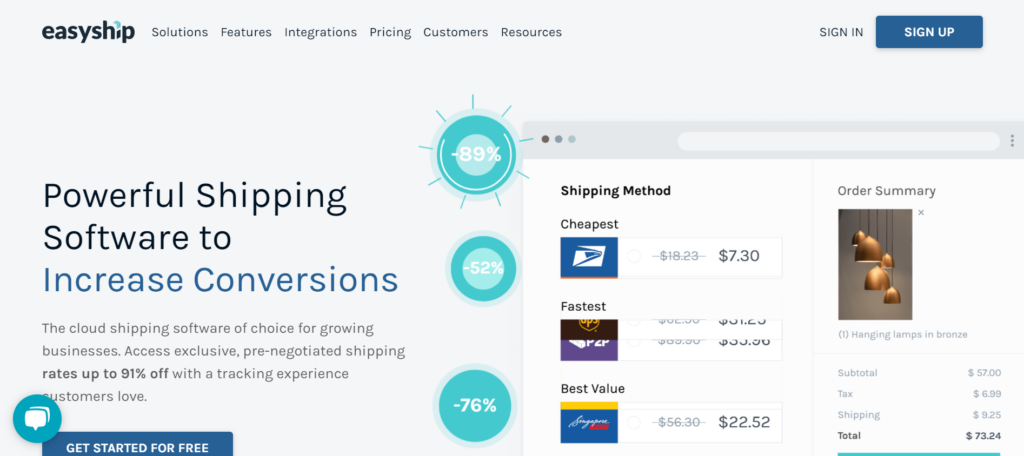
Task: Go to the Integrations menu item
Action: coord(321,32)
